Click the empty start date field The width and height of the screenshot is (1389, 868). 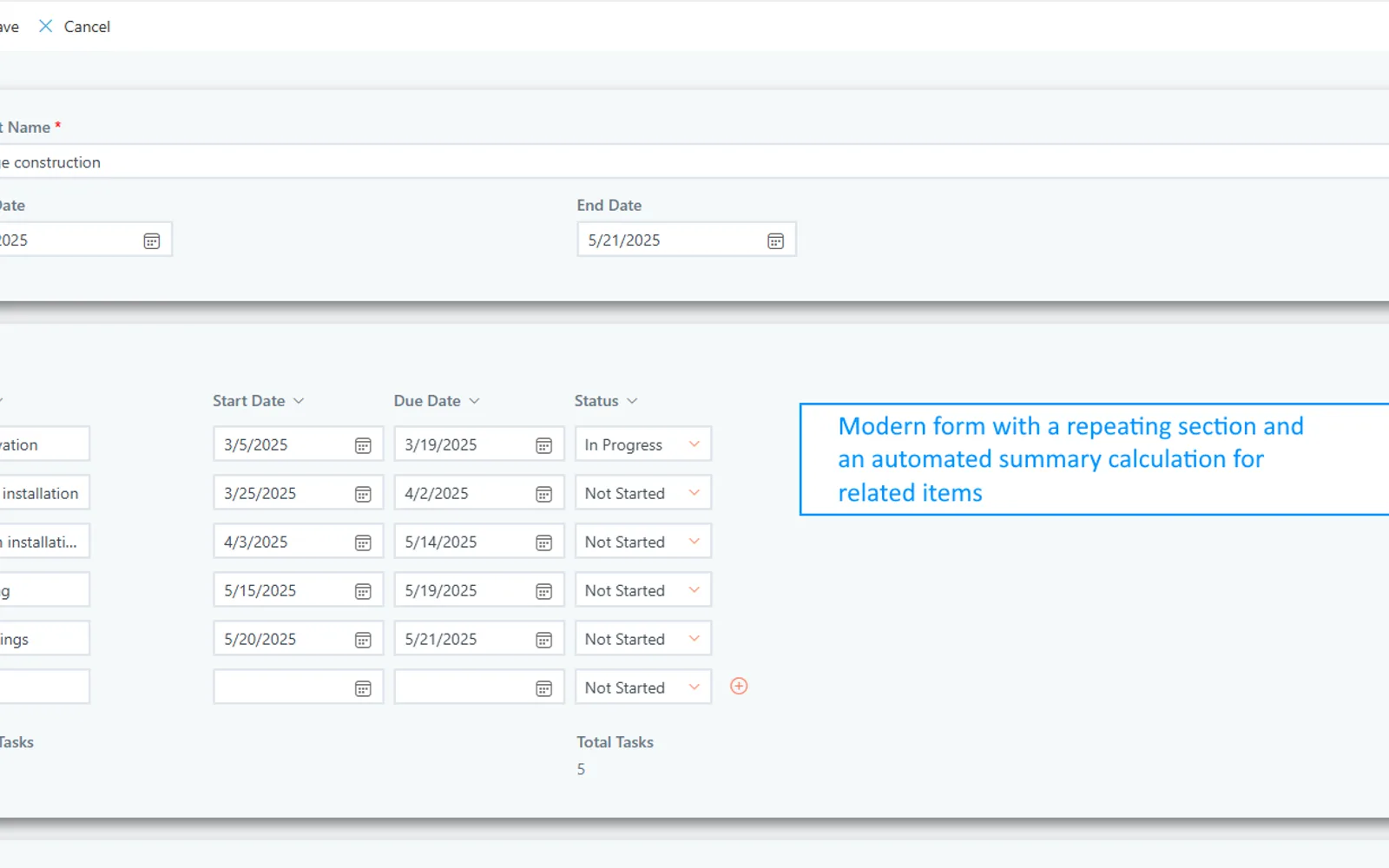(x=298, y=687)
